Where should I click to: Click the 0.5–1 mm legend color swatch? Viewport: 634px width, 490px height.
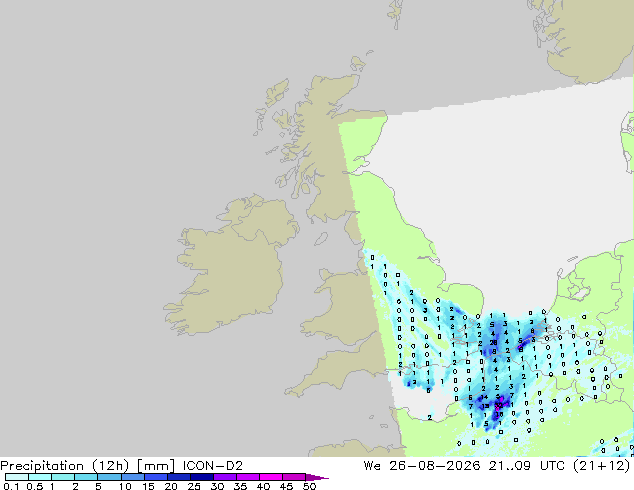coord(40,477)
